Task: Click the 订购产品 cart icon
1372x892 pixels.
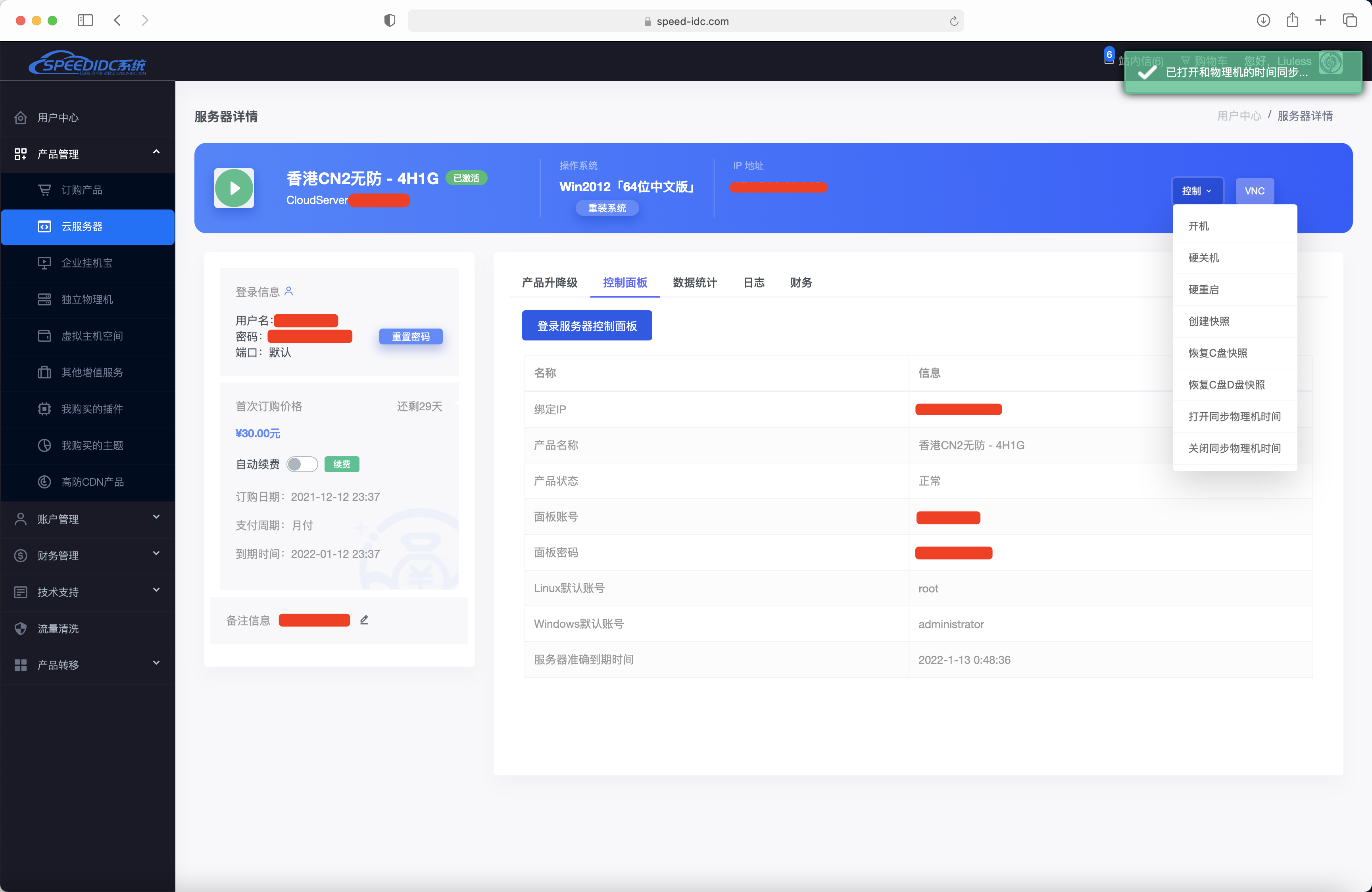Action: point(44,190)
